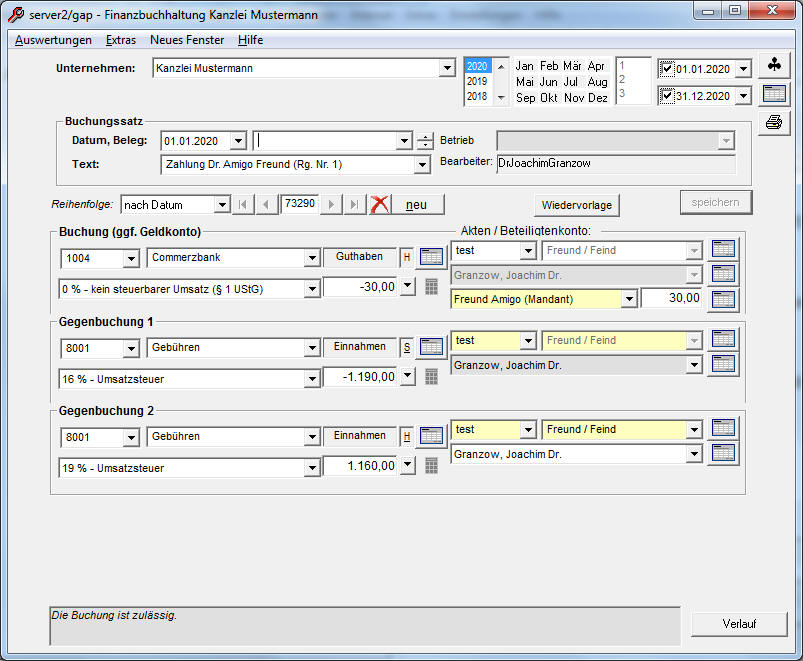Image resolution: width=803 pixels, height=661 pixels.
Task: Open account table icon next to Einnahmen in Gegenbuchung 1
Action: [431, 347]
